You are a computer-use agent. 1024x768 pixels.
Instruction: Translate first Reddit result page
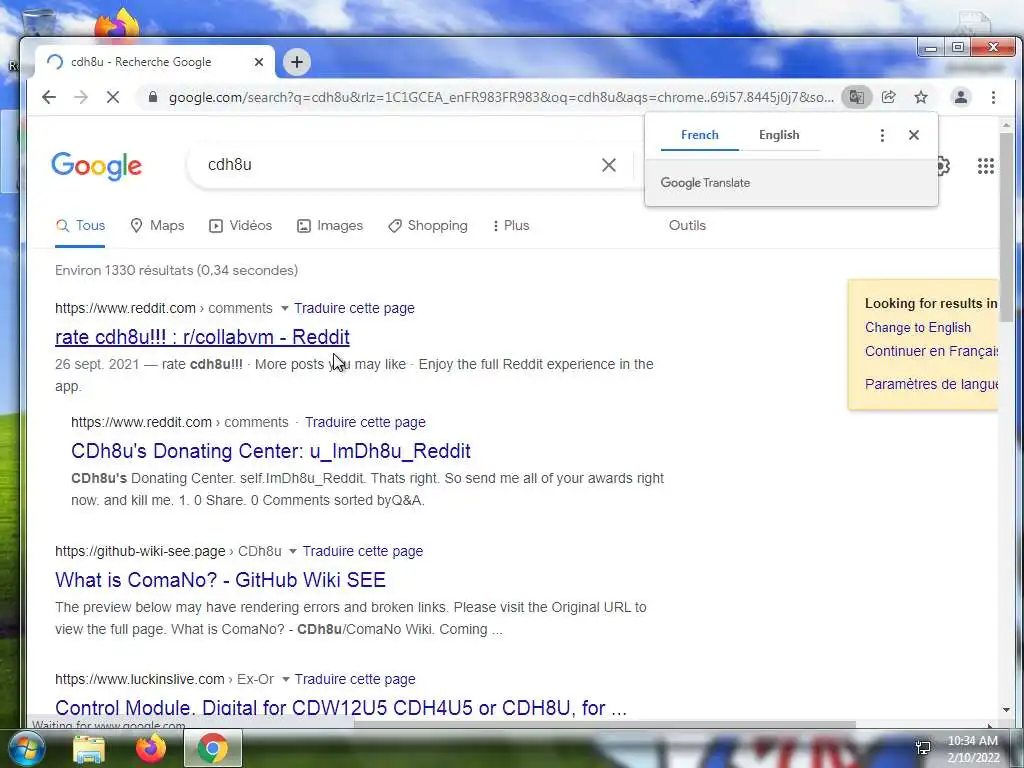(354, 308)
